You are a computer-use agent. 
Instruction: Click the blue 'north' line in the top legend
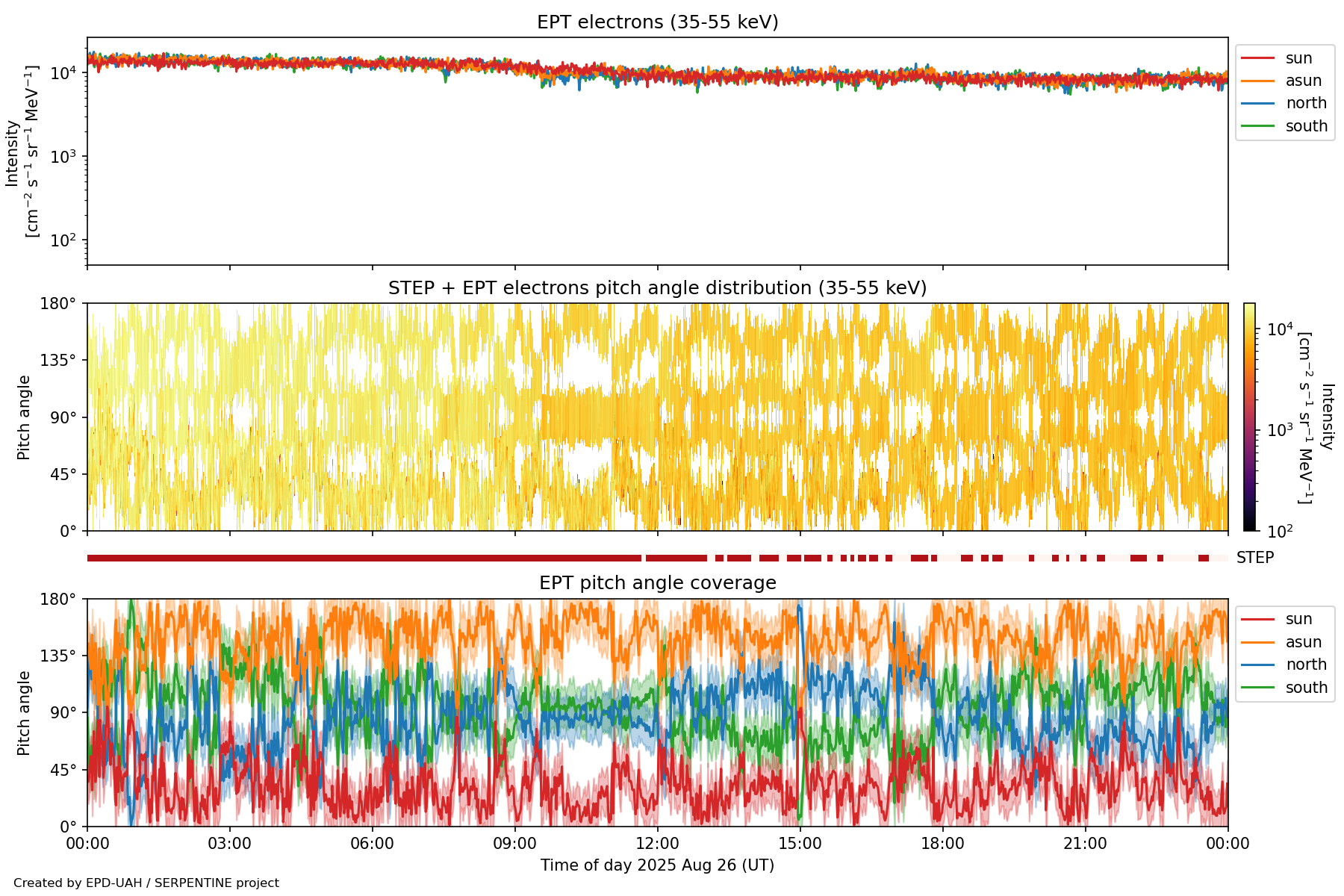[1257, 103]
